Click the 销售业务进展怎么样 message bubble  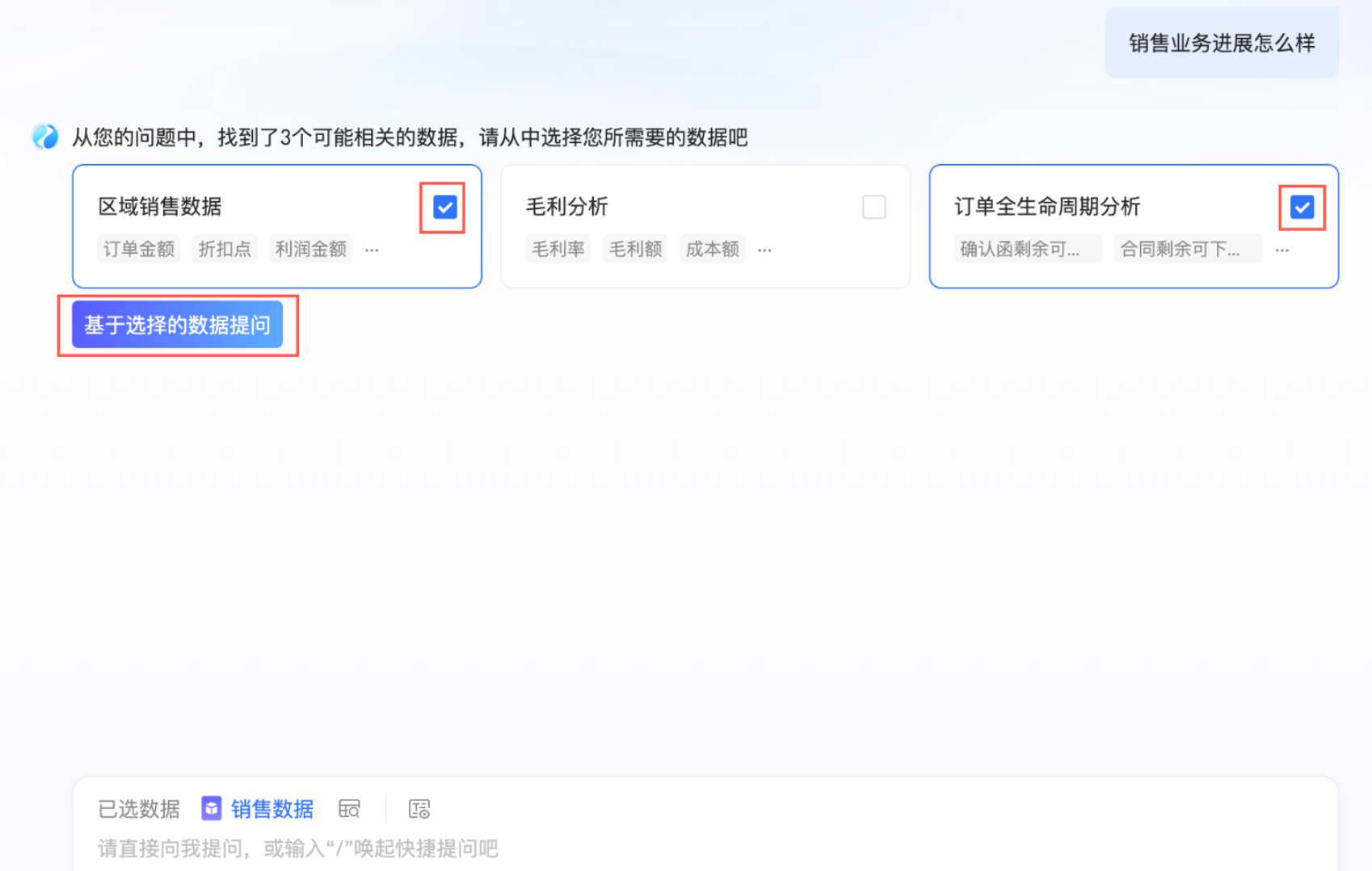point(1222,43)
